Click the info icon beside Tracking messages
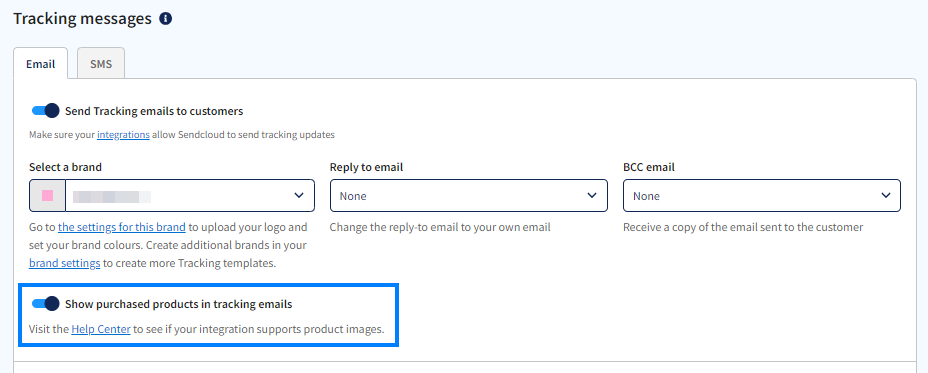 click(x=166, y=19)
